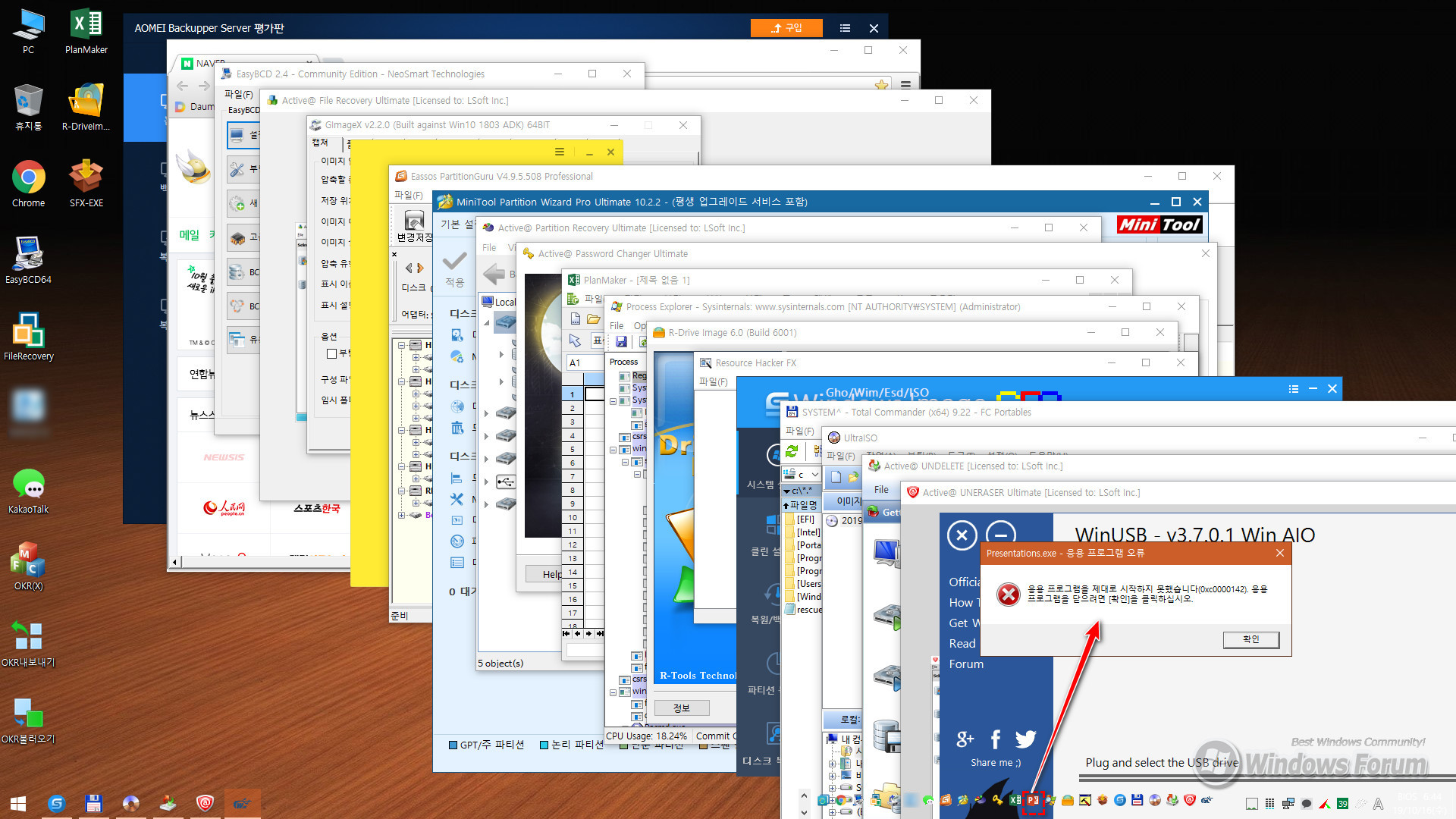Screen dimensions: 1456x819
Task: Open the EasyBCD64 desktop shortcut
Action: [28, 260]
